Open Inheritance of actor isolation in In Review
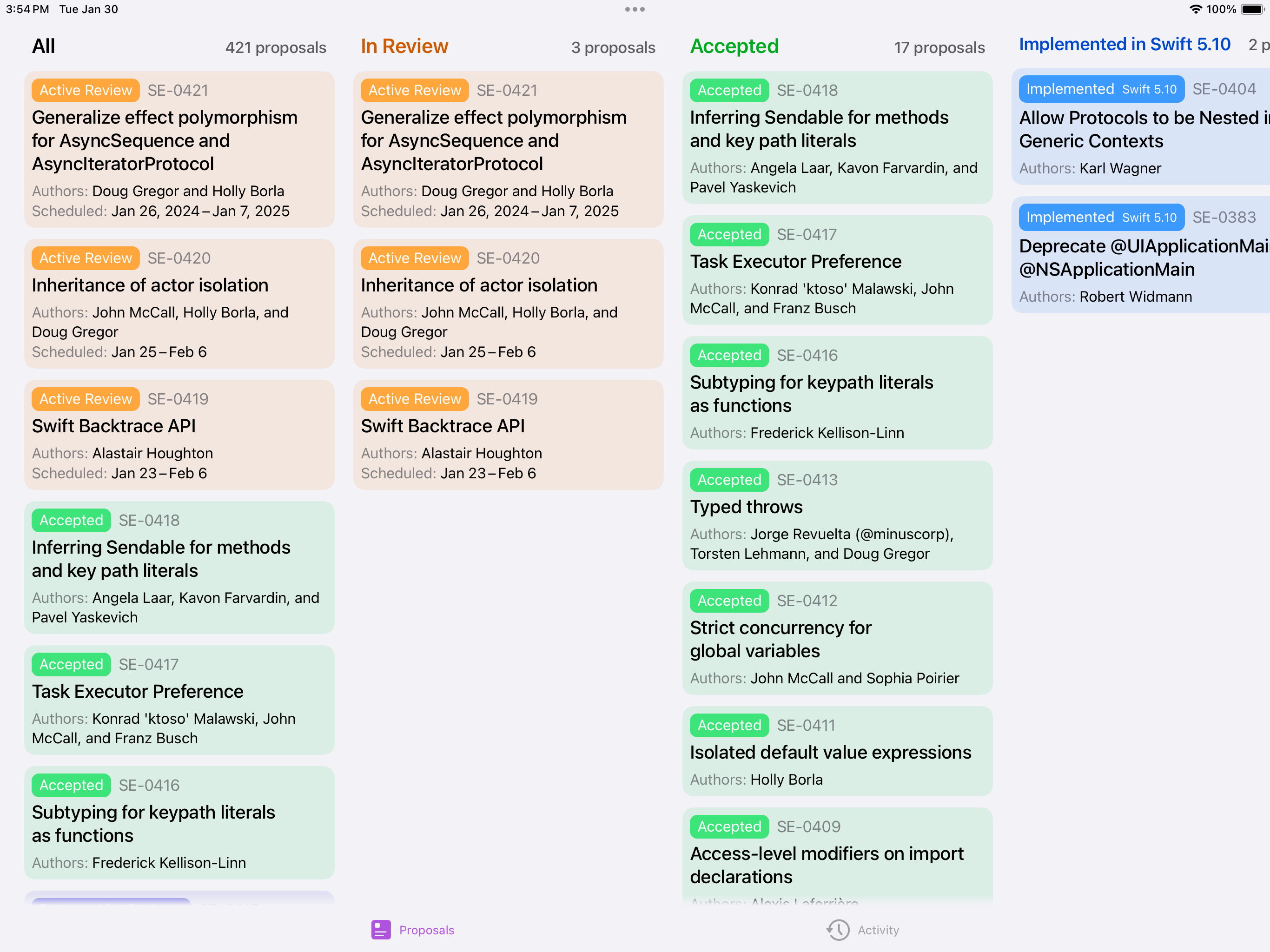The width and height of the screenshot is (1270, 952). [508, 304]
